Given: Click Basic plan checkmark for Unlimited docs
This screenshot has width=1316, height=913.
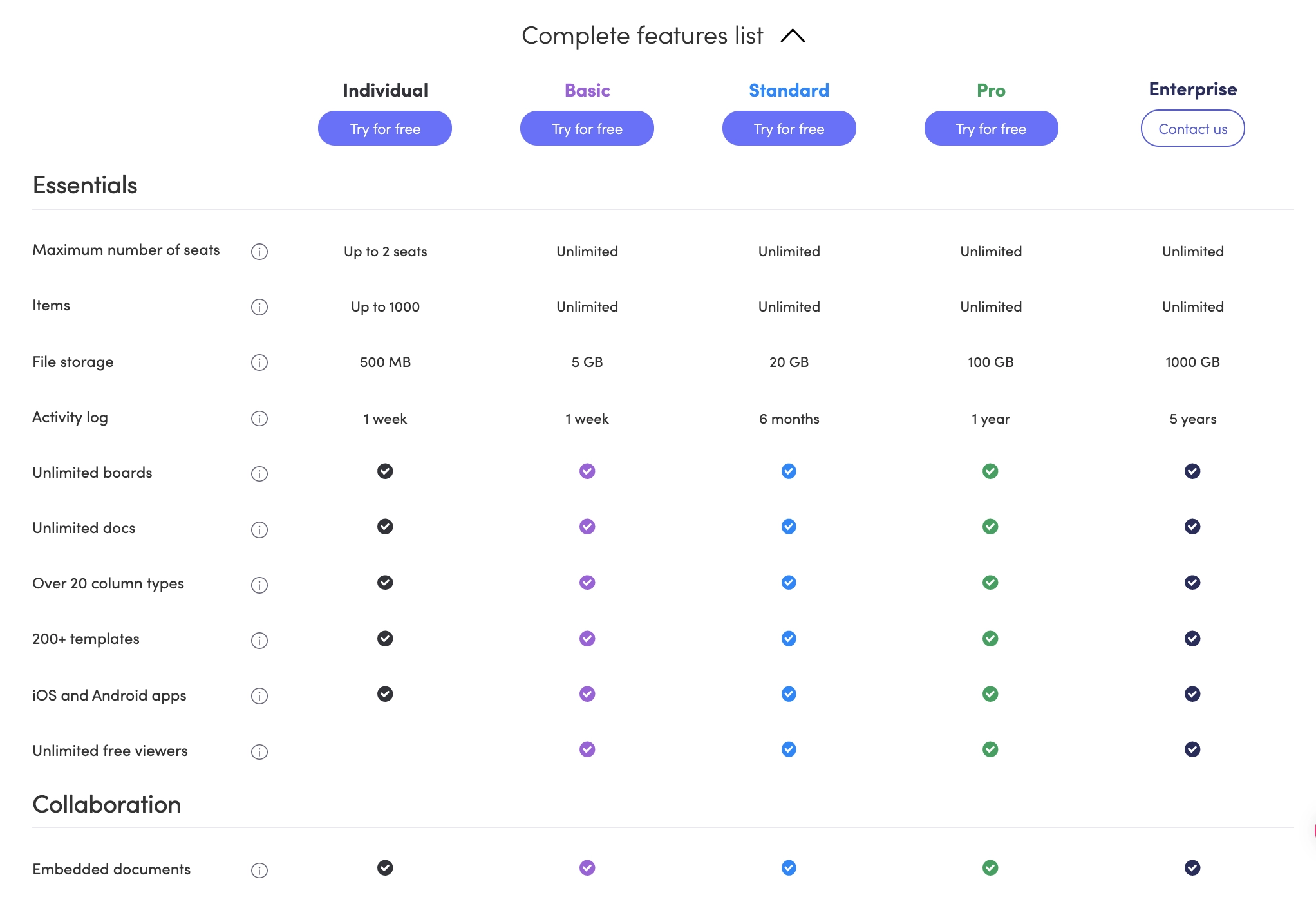Looking at the screenshot, I should (587, 527).
